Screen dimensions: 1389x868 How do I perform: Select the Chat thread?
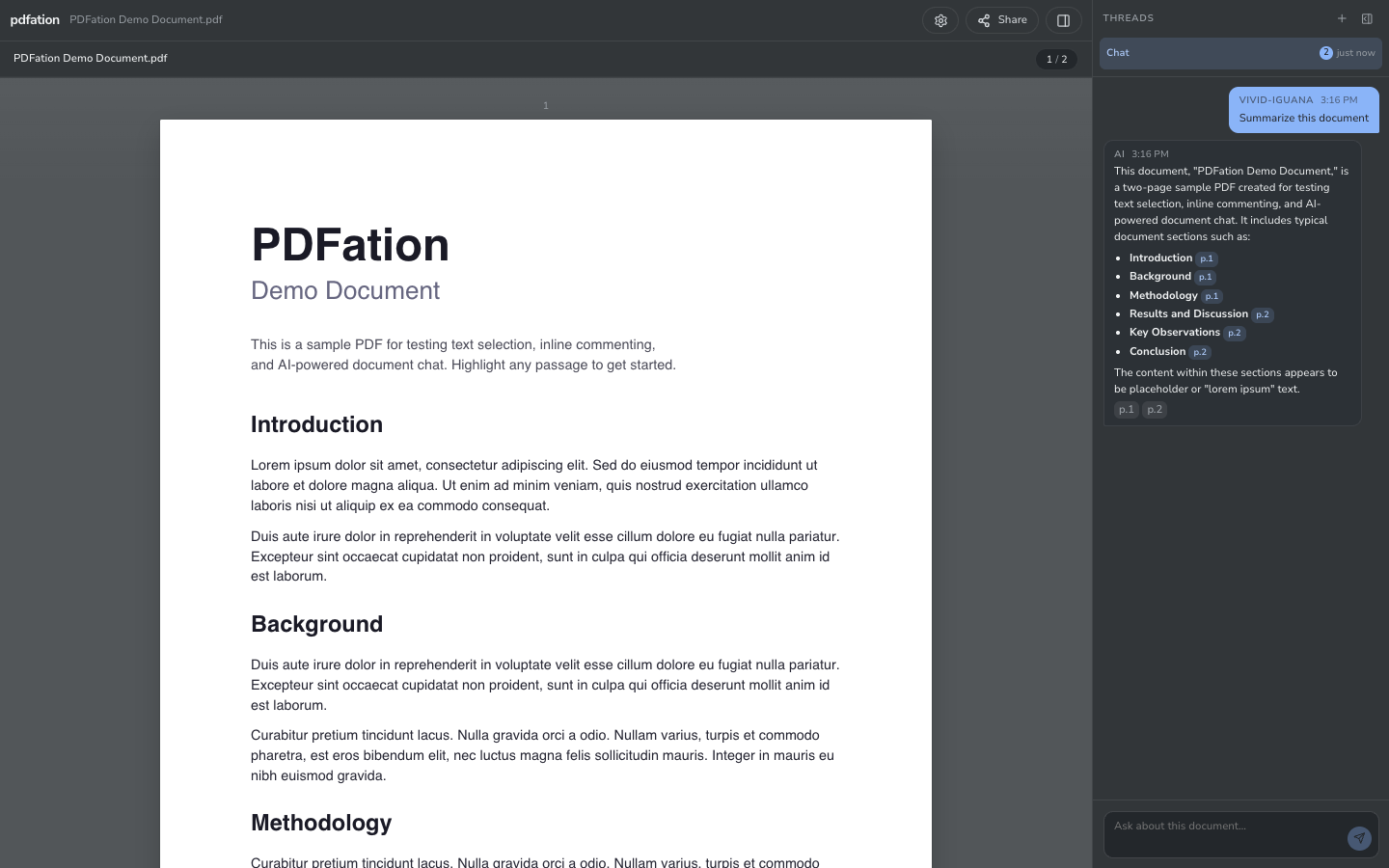1206,53
